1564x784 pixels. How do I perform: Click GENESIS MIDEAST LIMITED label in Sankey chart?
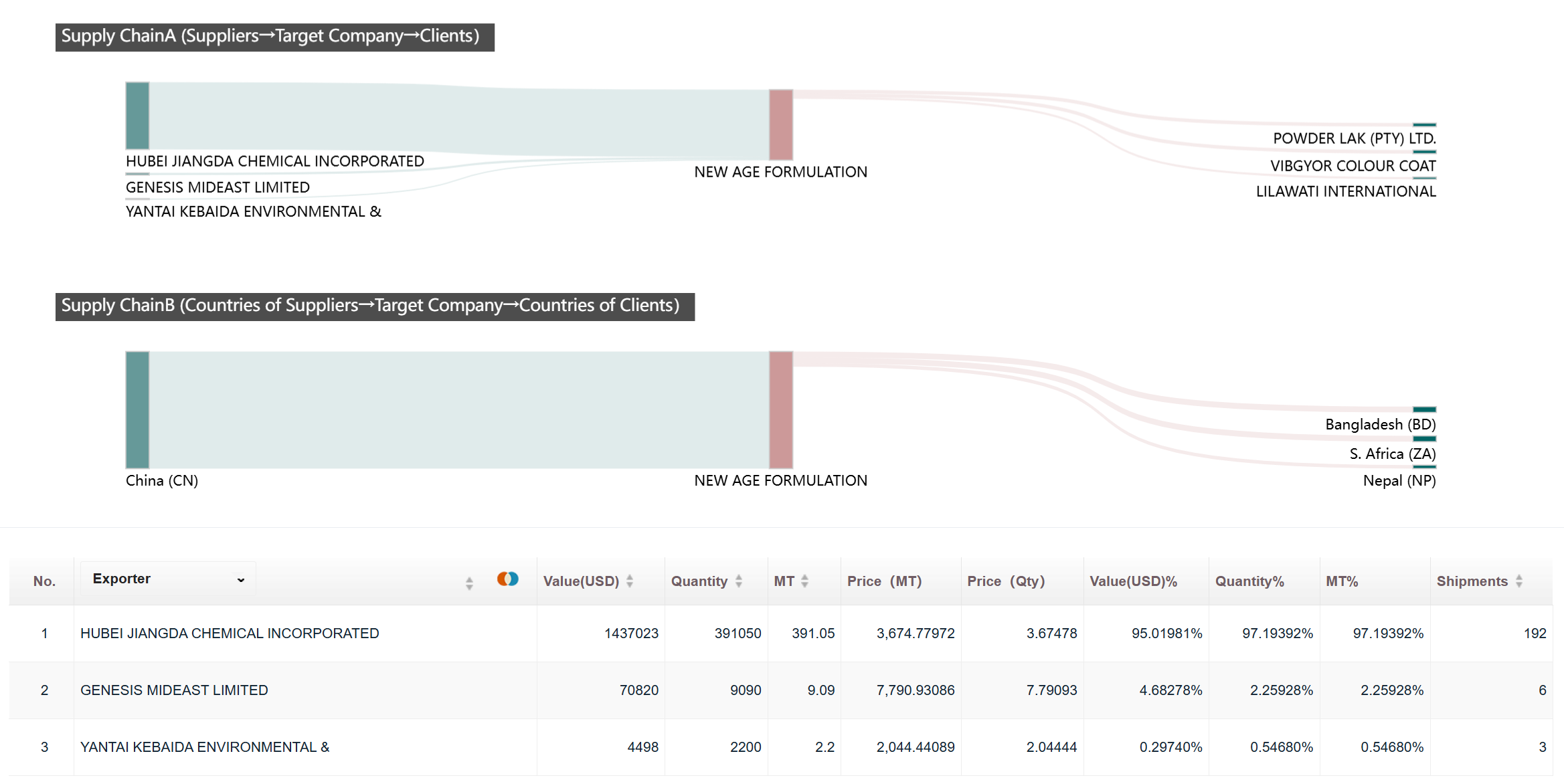pyautogui.click(x=218, y=187)
